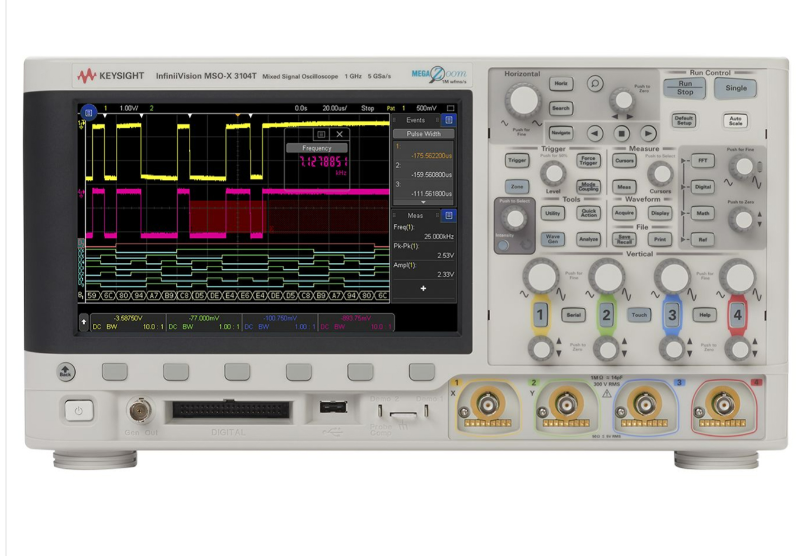The width and height of the screenshot is (800, 556).
Task: Tap the Events sidebar blue panel icon
Action: click(x=449, y=120)
